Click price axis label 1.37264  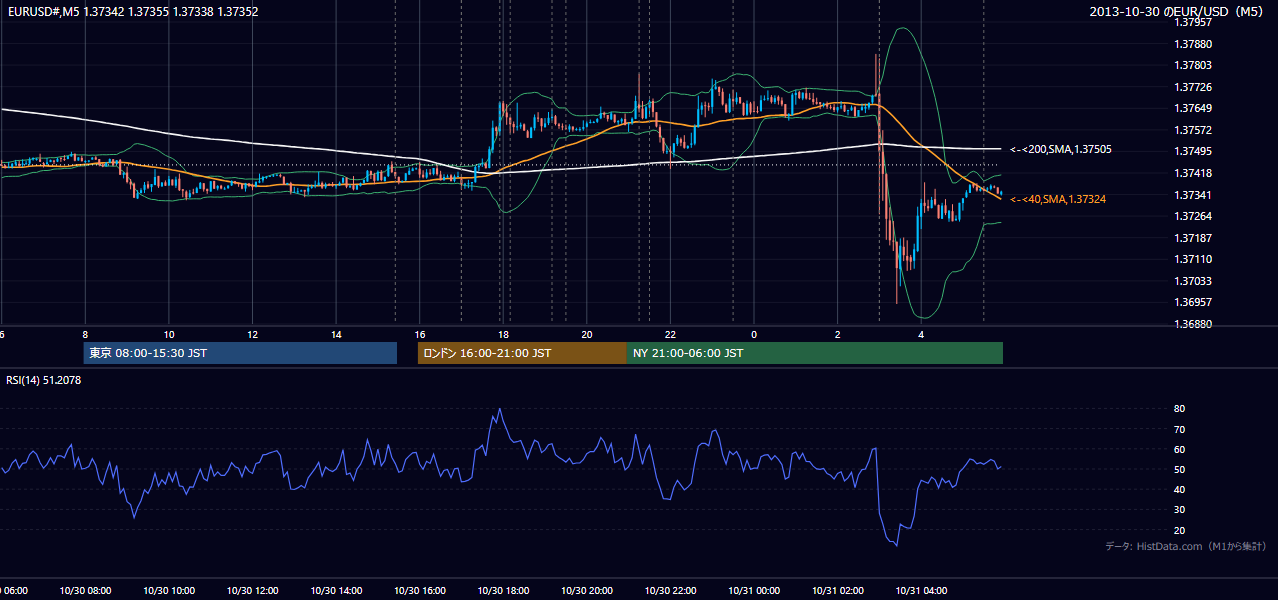coord(1192,216)
